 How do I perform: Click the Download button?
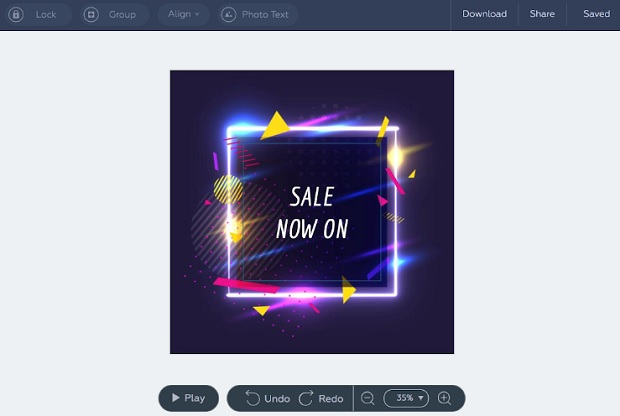[x=484, y=14]
